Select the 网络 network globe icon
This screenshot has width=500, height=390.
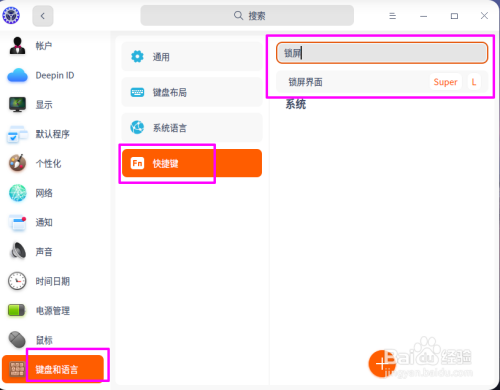[x=17, y=193]
